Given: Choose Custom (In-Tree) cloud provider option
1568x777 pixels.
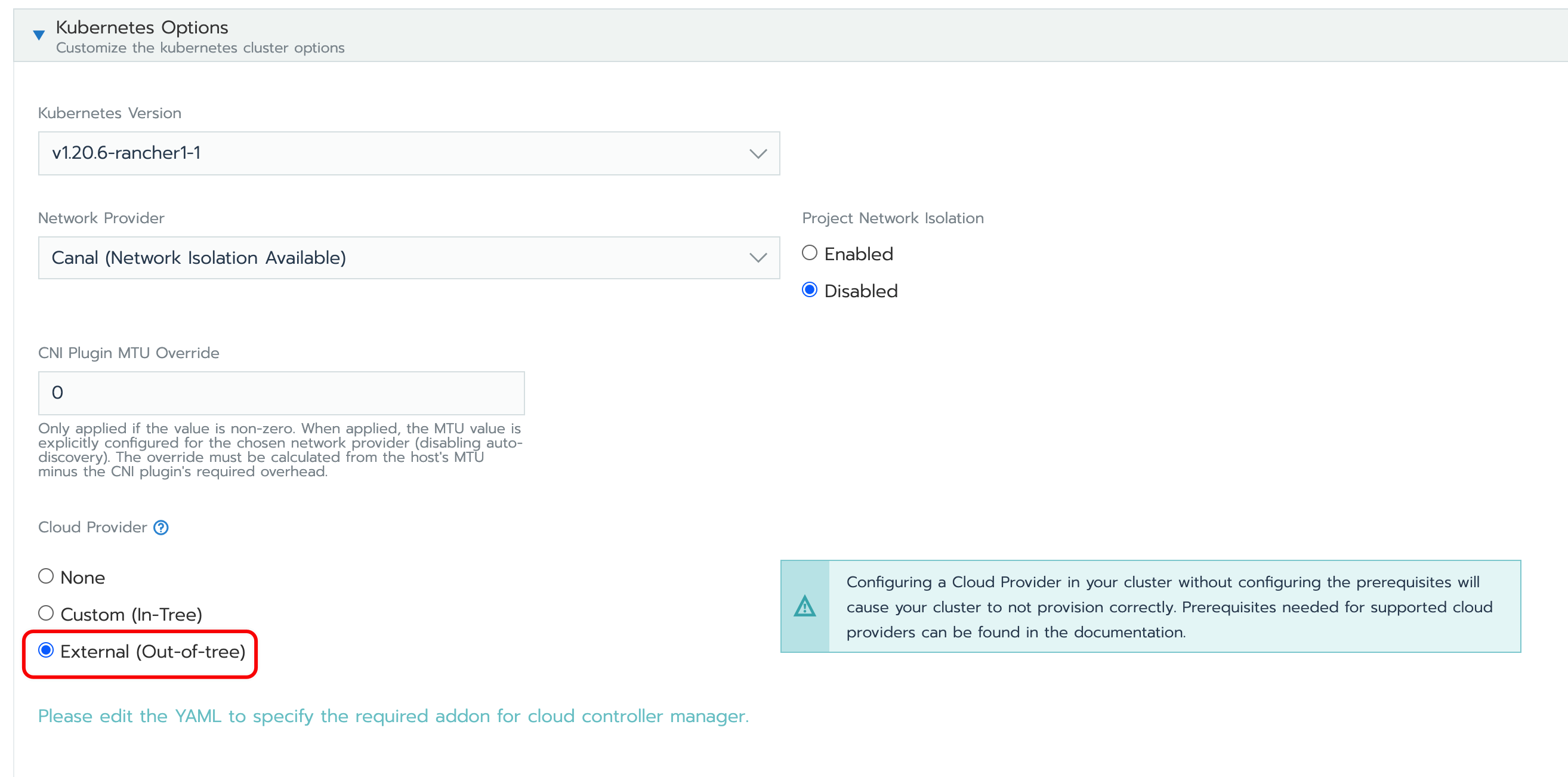Looking at the screenshot, I should (47, 613).
